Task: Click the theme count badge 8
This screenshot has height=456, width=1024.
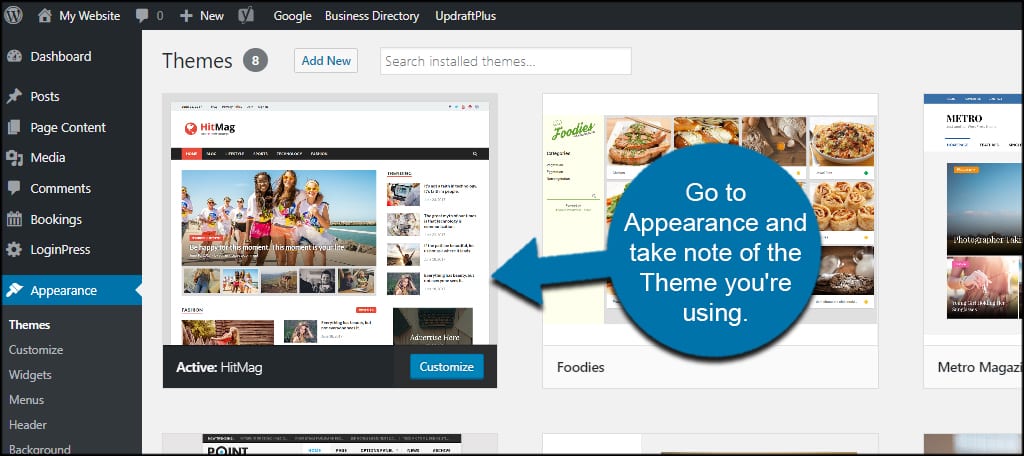Action: (255, 61)
